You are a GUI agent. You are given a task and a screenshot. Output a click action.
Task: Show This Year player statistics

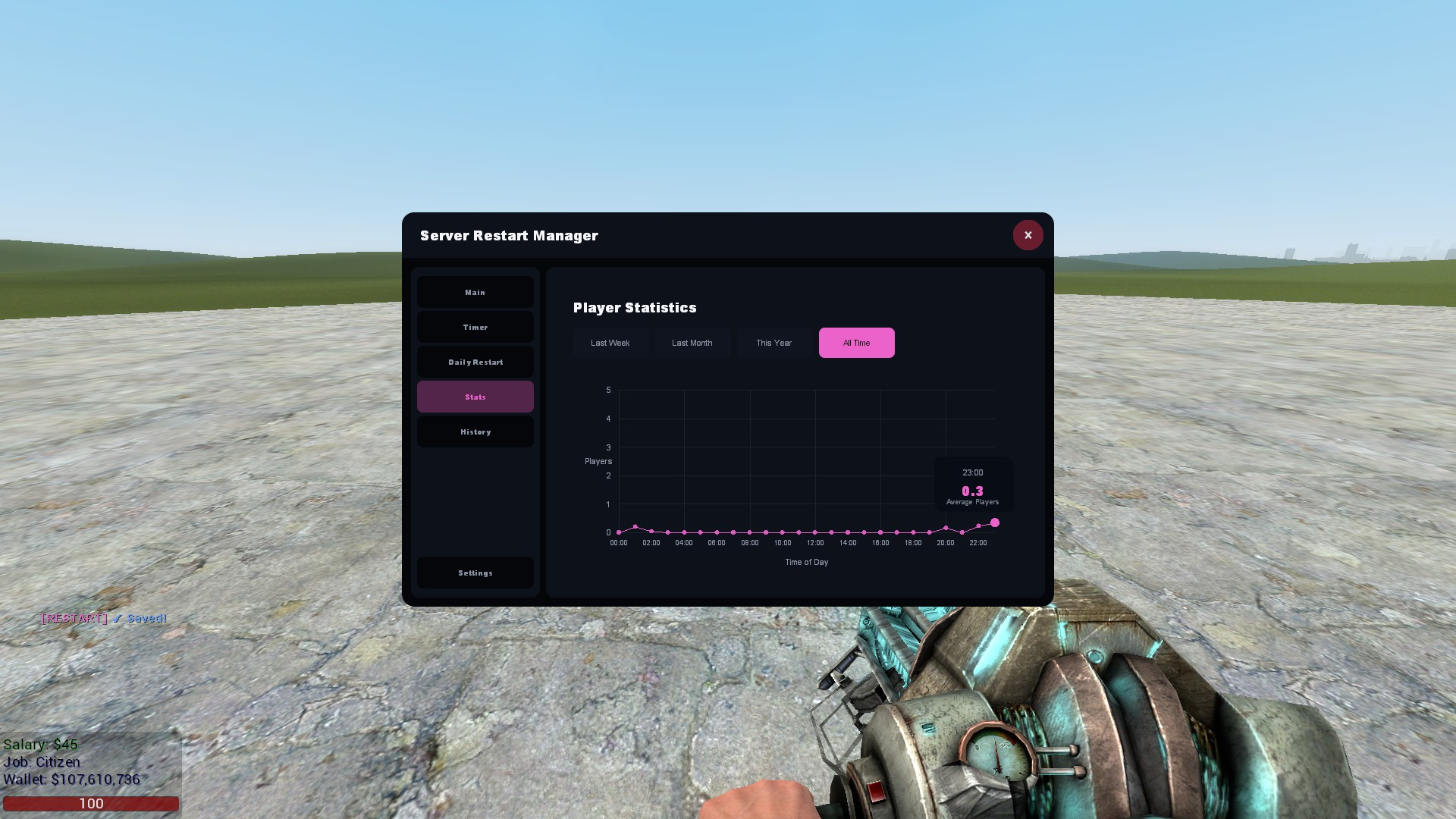774,343
